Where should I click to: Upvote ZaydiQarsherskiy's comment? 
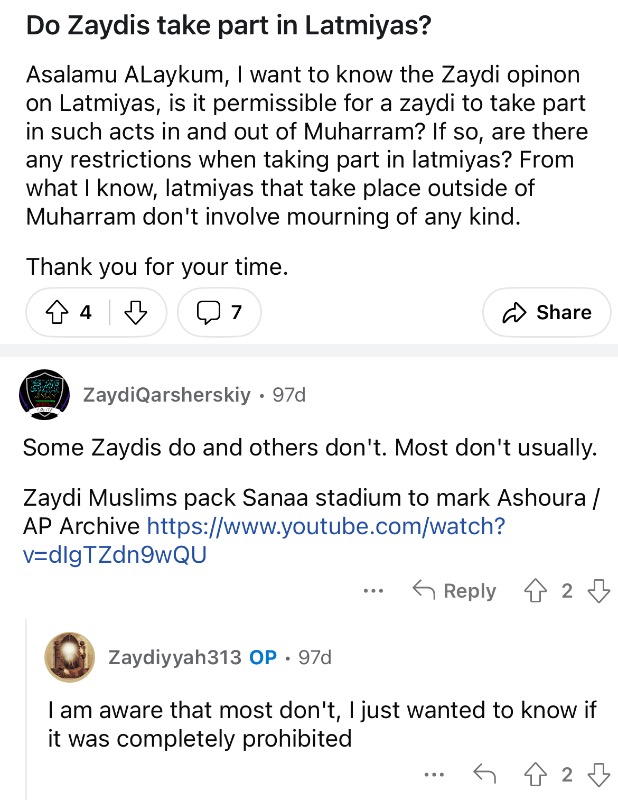pyautogui.click(x=535, y=591)
